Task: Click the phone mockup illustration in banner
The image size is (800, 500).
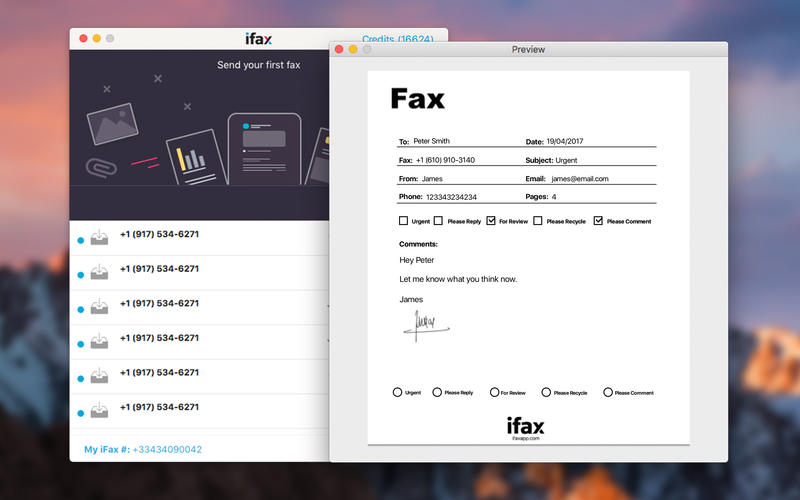Action: (x=264, y=149)
